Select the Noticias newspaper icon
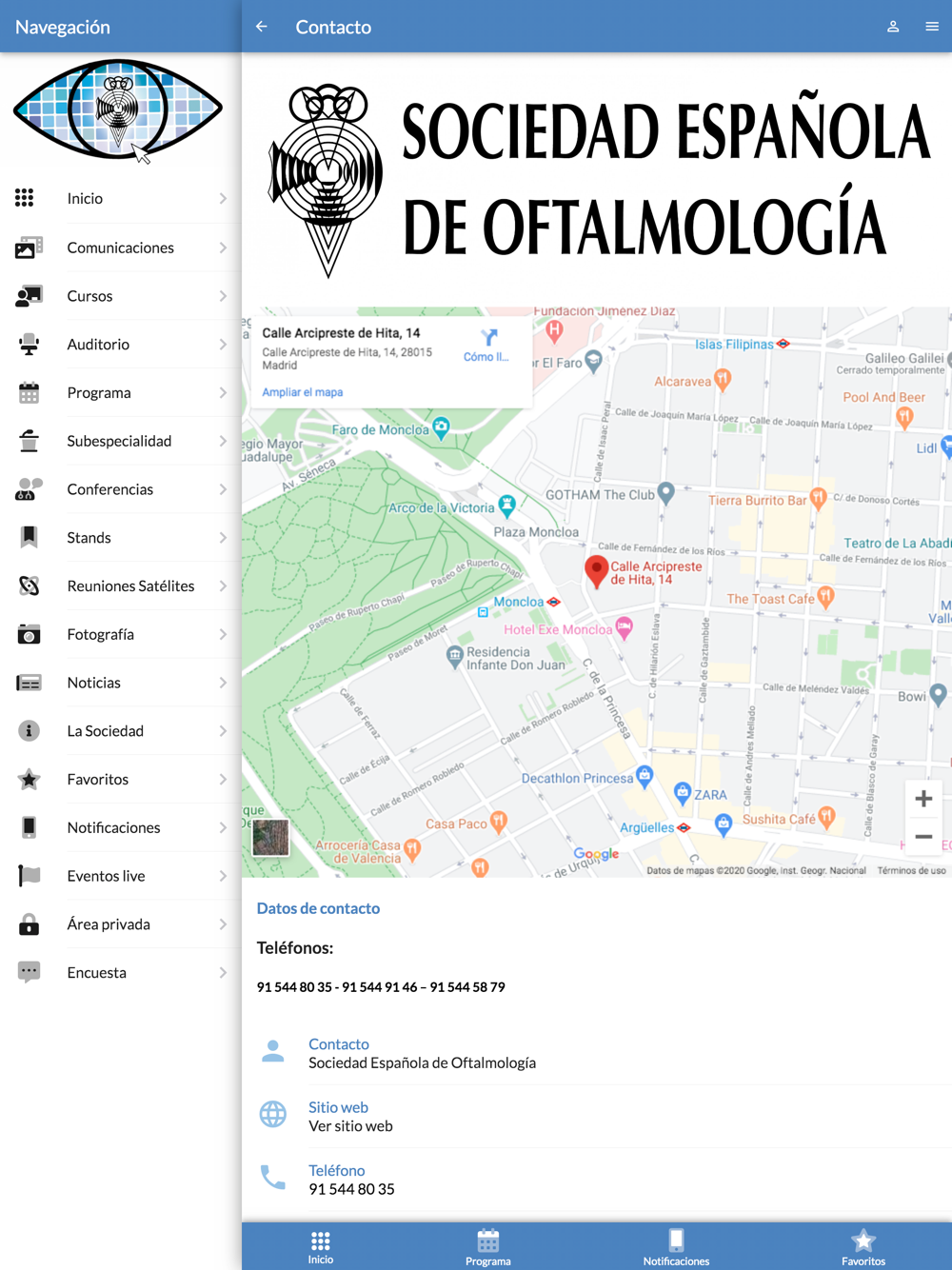The image size is (952, 1270). tap(29, 683)
